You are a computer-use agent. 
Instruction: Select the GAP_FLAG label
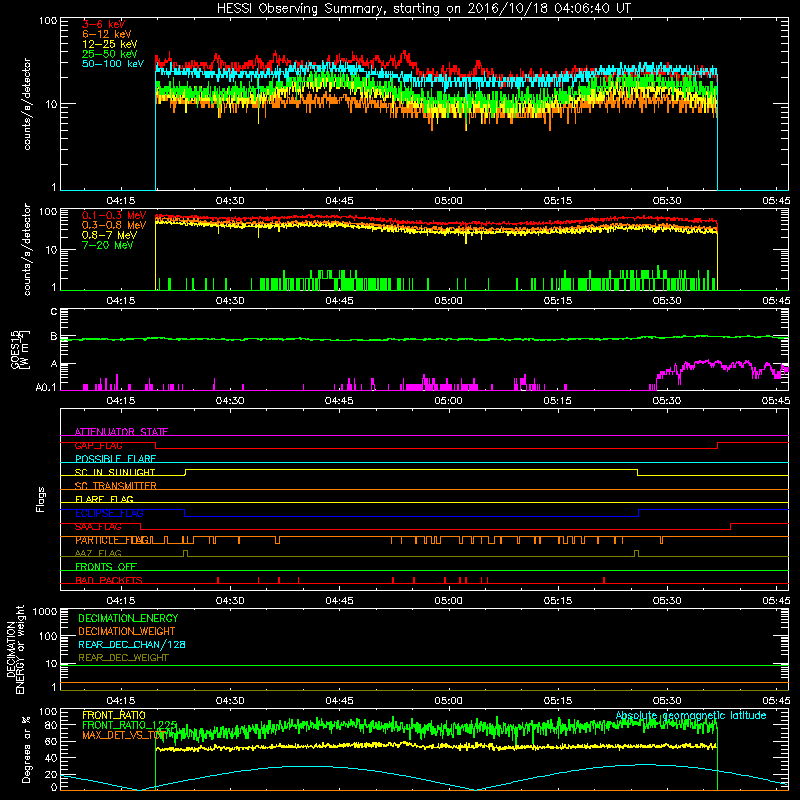point(98,445)
